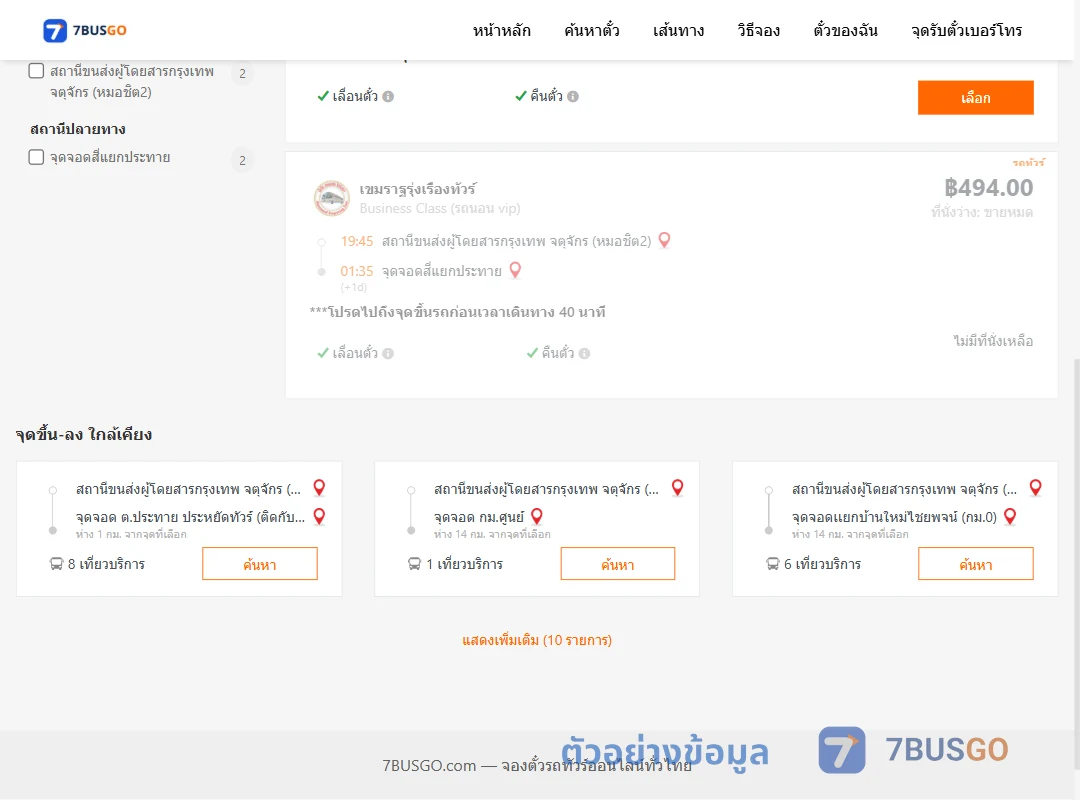Check the หมอชิต2 origin station filter

37,71
